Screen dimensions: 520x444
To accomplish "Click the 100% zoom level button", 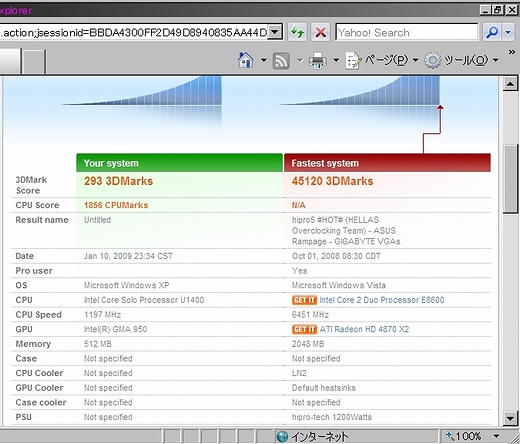I will (464, 436).
